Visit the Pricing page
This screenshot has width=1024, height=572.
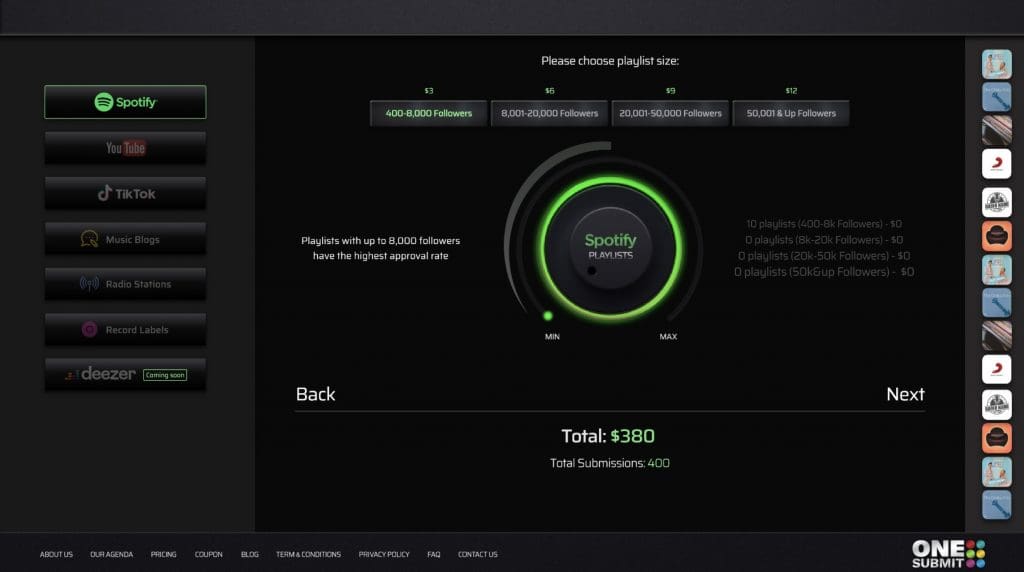pyautogui.click(x=163, y=554)
